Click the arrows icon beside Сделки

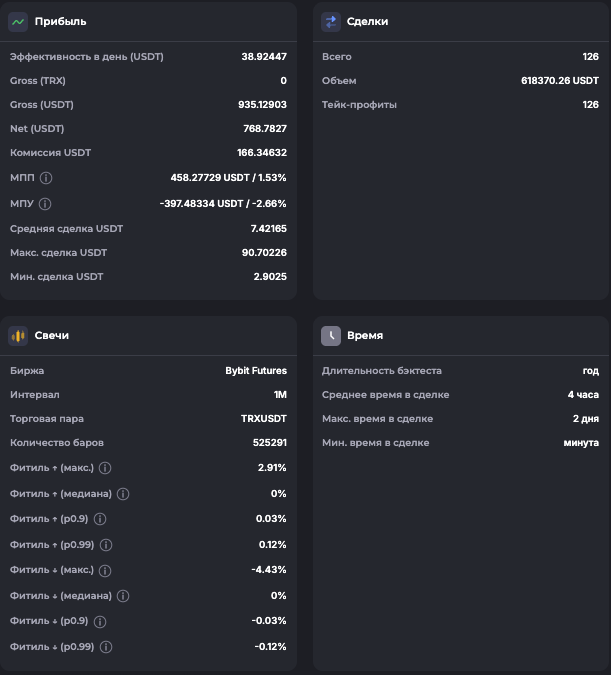[x=331, y=21]
